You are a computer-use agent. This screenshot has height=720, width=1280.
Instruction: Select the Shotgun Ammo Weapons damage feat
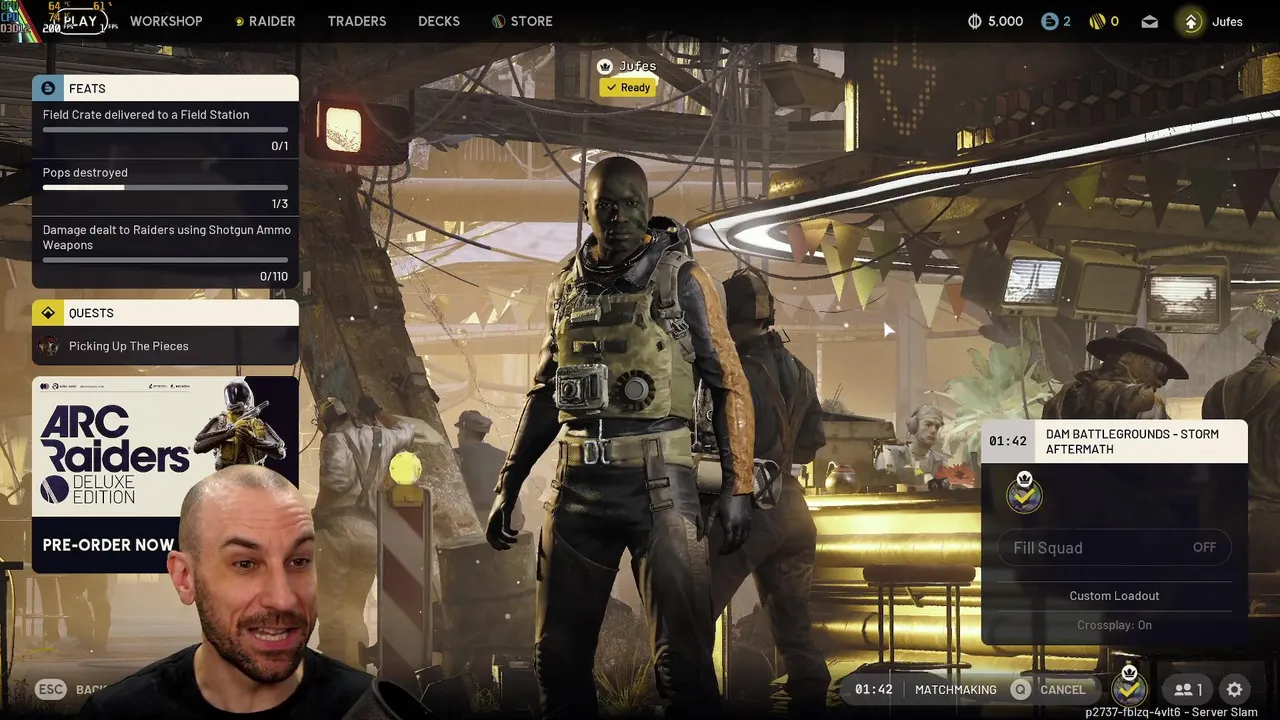point(165,252)
